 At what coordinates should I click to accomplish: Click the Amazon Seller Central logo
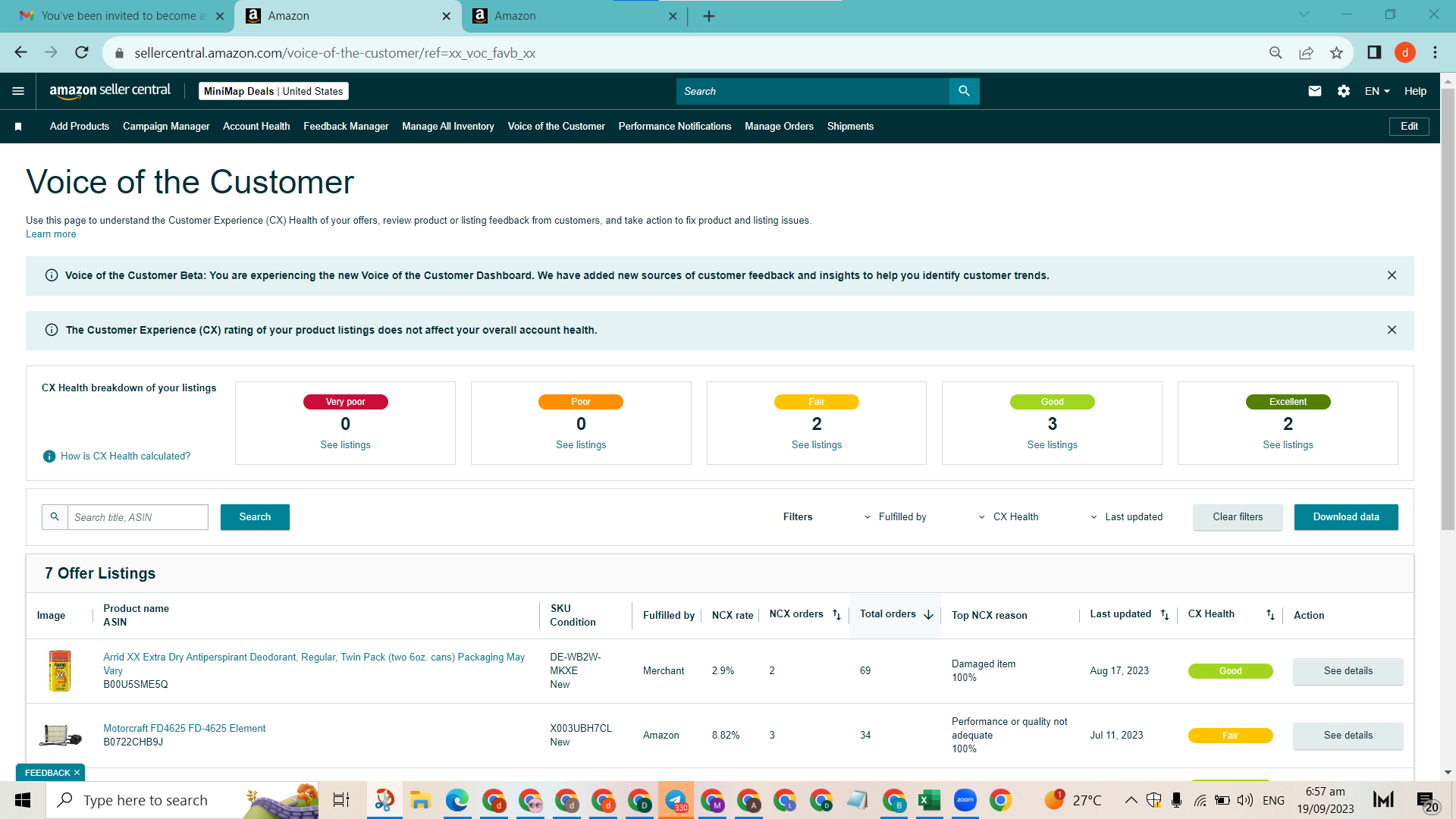pos(110,90)
